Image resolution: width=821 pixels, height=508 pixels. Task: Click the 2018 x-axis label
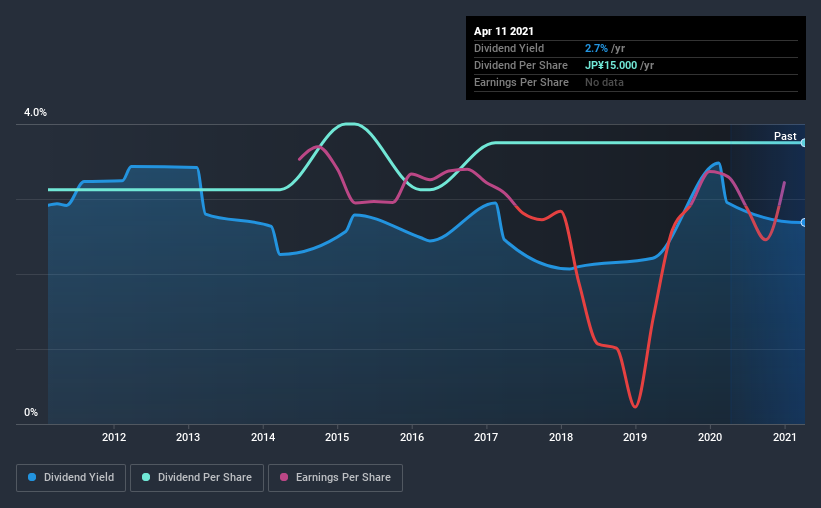pos(561,437)
